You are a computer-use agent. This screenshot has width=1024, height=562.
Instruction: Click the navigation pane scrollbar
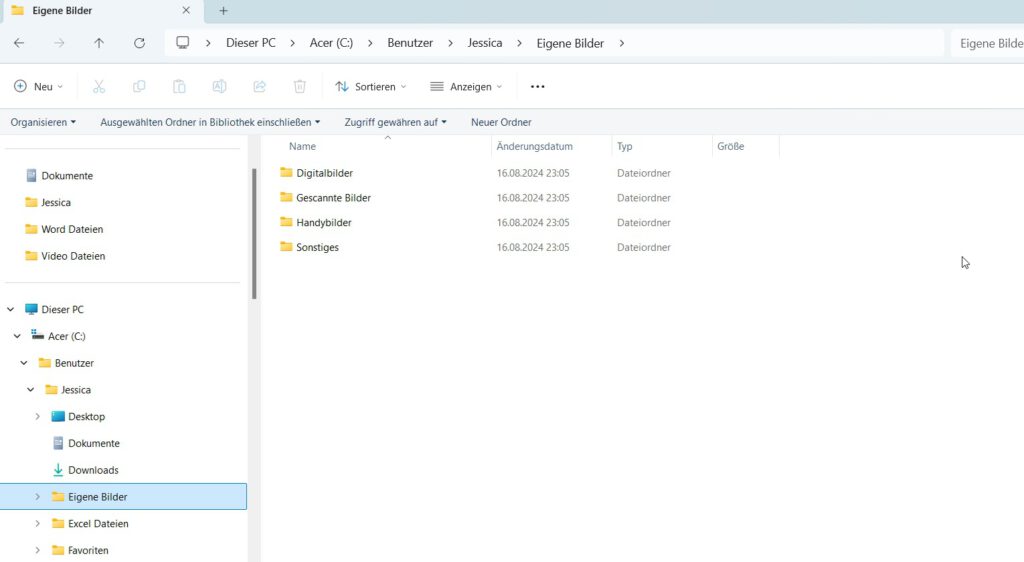point(254,234)
